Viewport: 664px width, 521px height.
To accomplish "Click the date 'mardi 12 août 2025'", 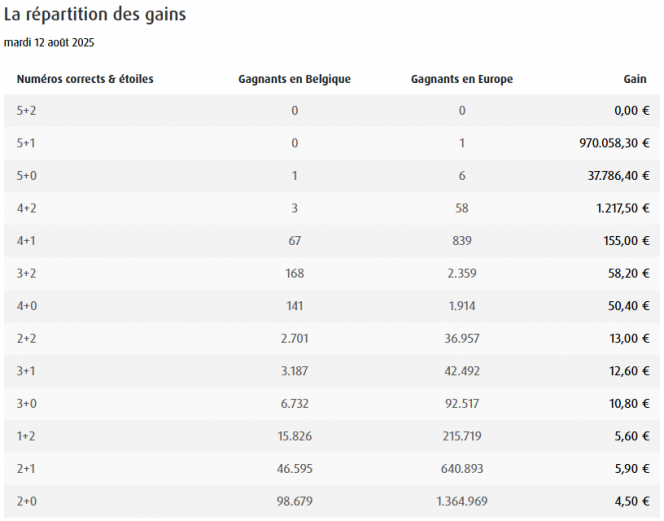I will (49, 43).
